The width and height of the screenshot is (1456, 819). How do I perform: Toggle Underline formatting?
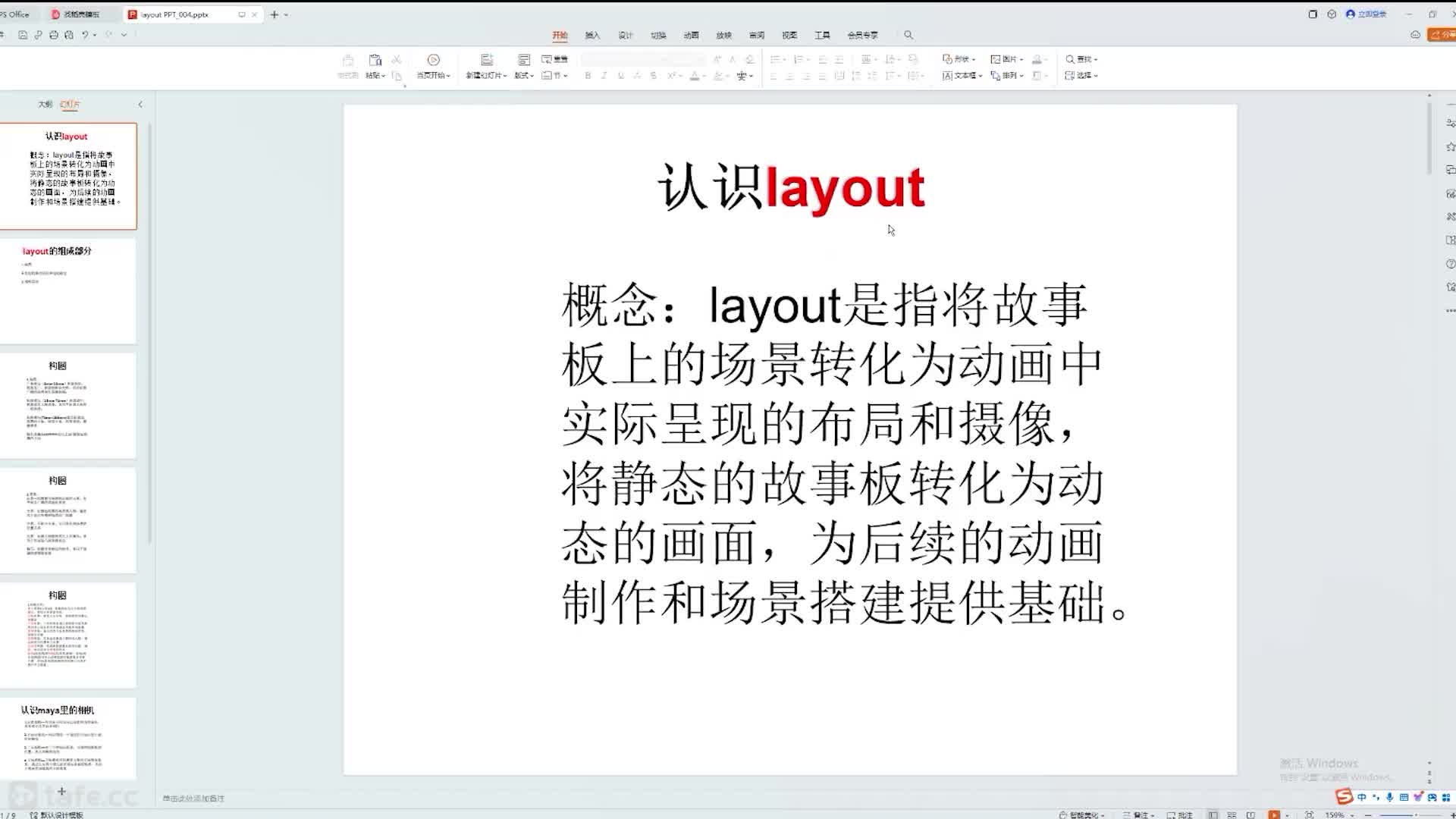[620, 76]
